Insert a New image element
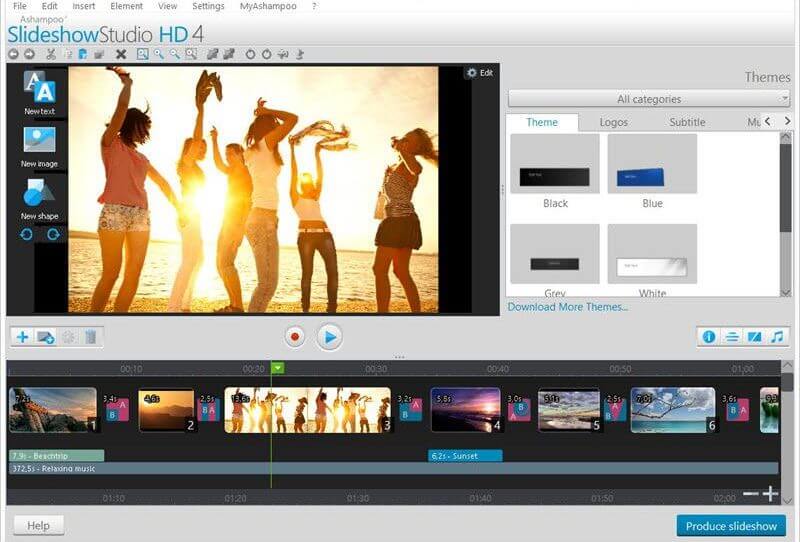This screenshot has width=800, height=542. tap(39, 146)
